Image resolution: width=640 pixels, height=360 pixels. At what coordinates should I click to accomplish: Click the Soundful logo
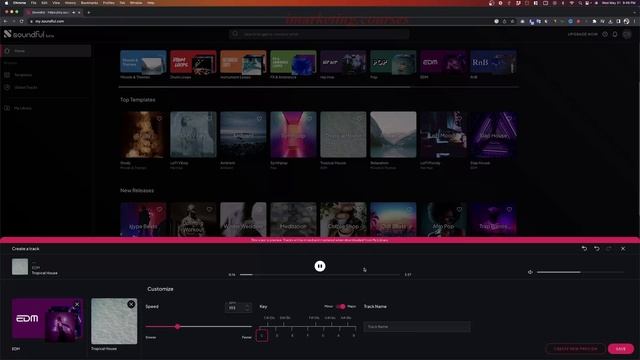pyautogui.click(x=29, y=34)
